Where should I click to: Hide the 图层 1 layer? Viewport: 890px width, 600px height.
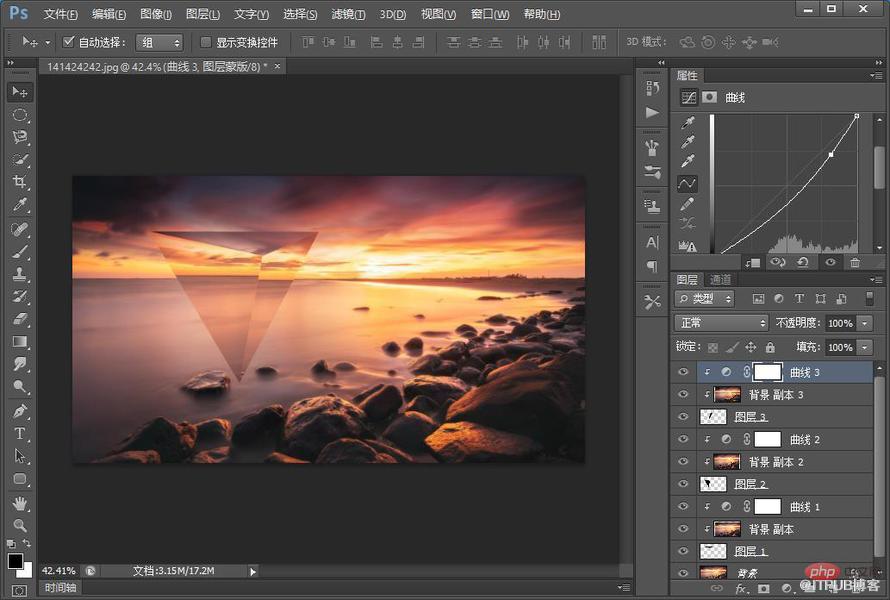pyautogui.click(x=683, y=551)
